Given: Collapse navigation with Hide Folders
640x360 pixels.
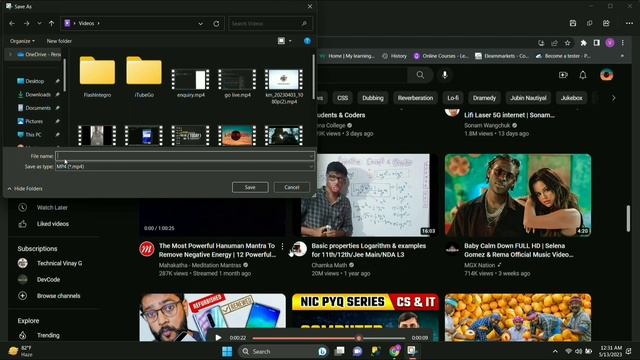Looking at the screenshot, I should click(25, 189).
